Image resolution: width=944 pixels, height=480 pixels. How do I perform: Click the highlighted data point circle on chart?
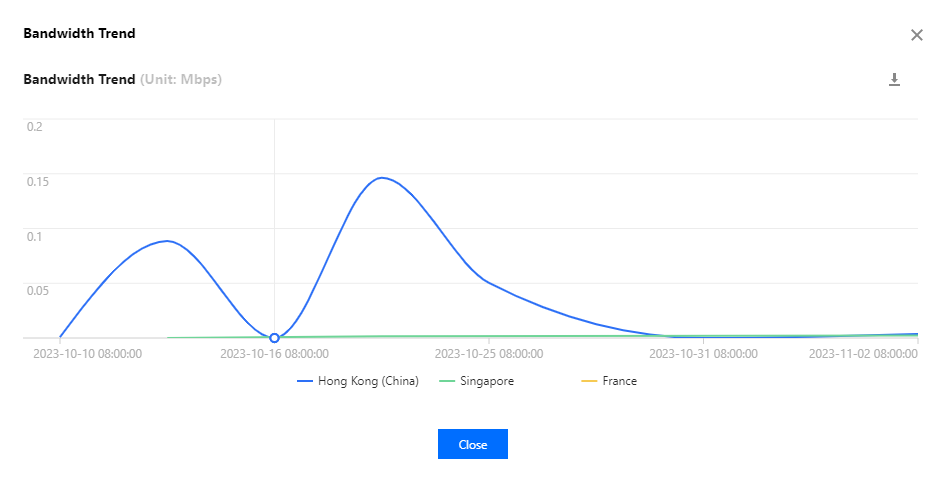point(275,338)
